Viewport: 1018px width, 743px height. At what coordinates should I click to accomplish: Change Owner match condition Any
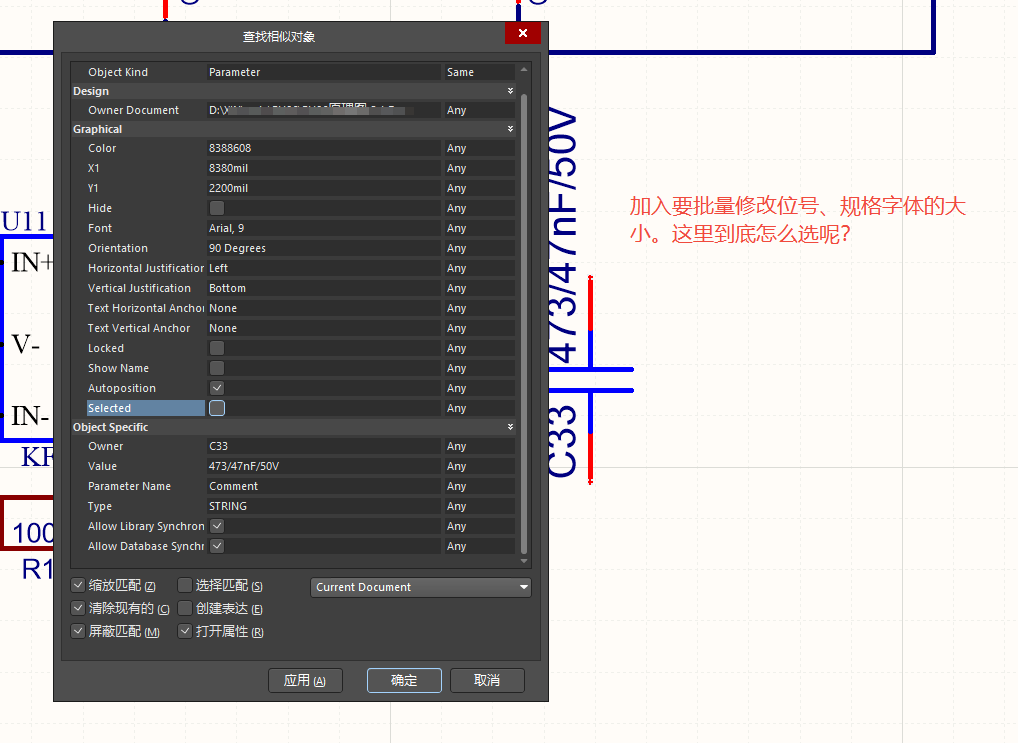(479, 446)
